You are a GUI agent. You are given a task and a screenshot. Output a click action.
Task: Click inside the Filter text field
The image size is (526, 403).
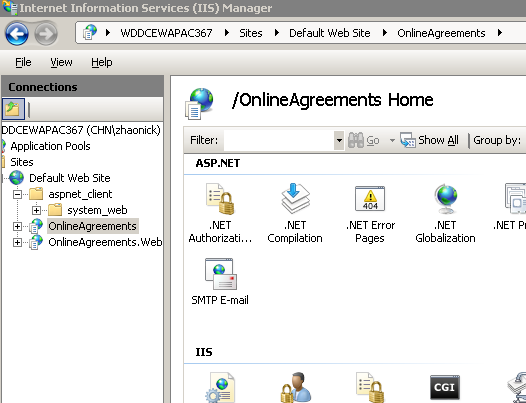(x=279, y=140)
